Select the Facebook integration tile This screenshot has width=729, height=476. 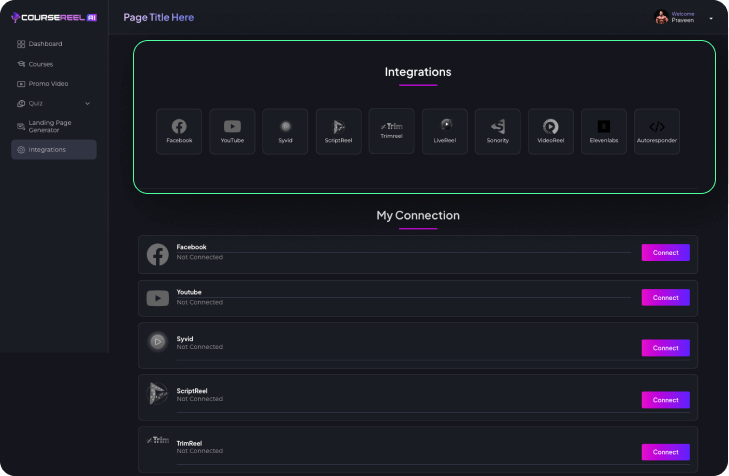(x=179, y=132)
